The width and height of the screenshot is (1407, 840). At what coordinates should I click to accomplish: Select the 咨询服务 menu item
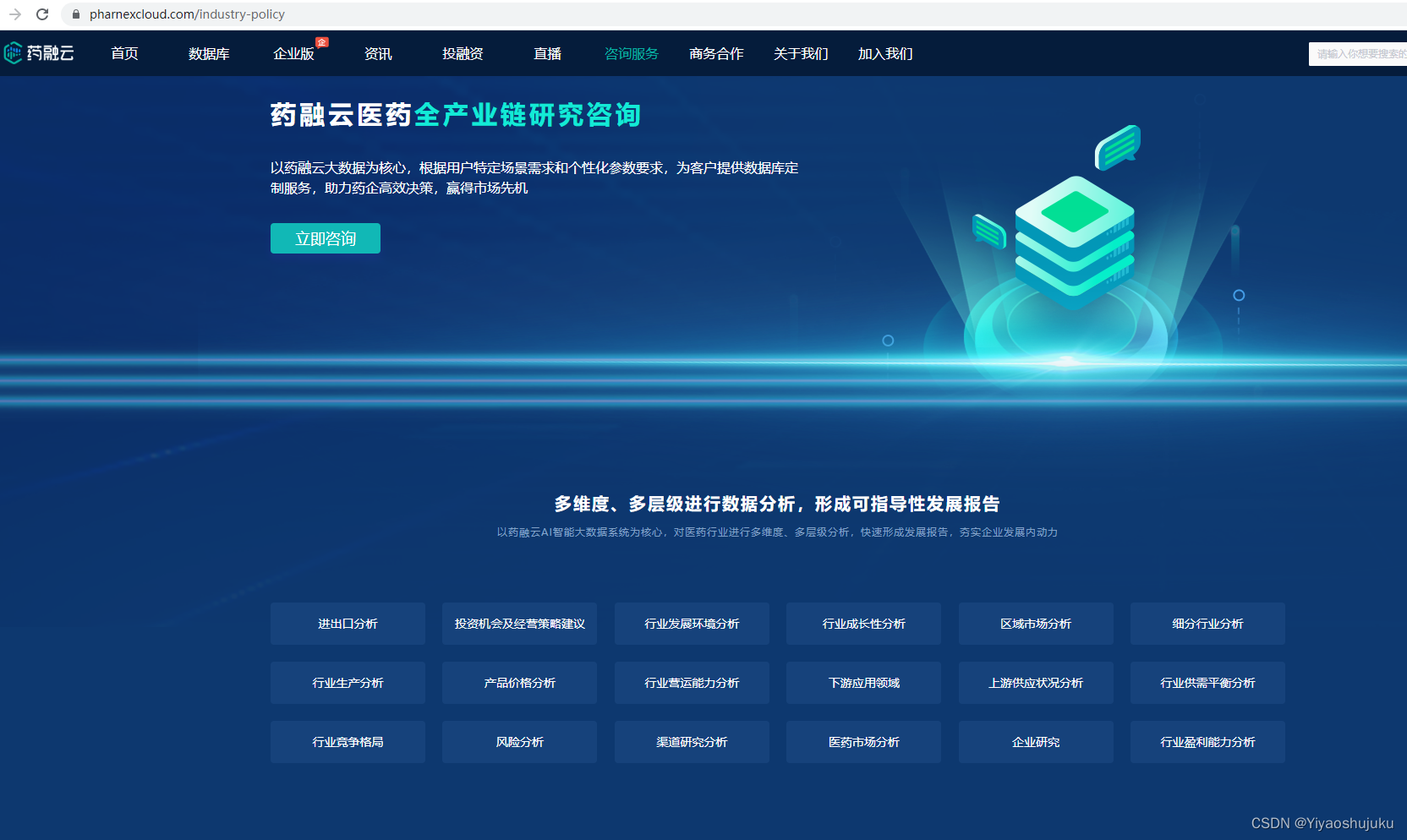(632, 54)
